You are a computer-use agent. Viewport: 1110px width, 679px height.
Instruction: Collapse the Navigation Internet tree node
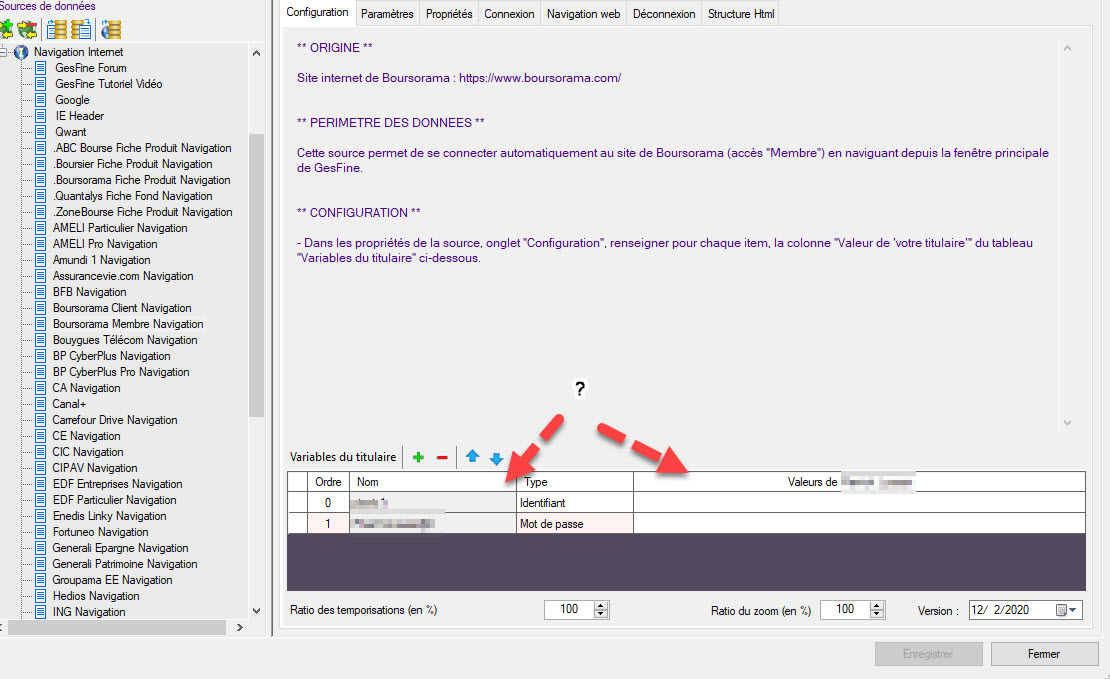pyautogui.click(x=5, y=52)
